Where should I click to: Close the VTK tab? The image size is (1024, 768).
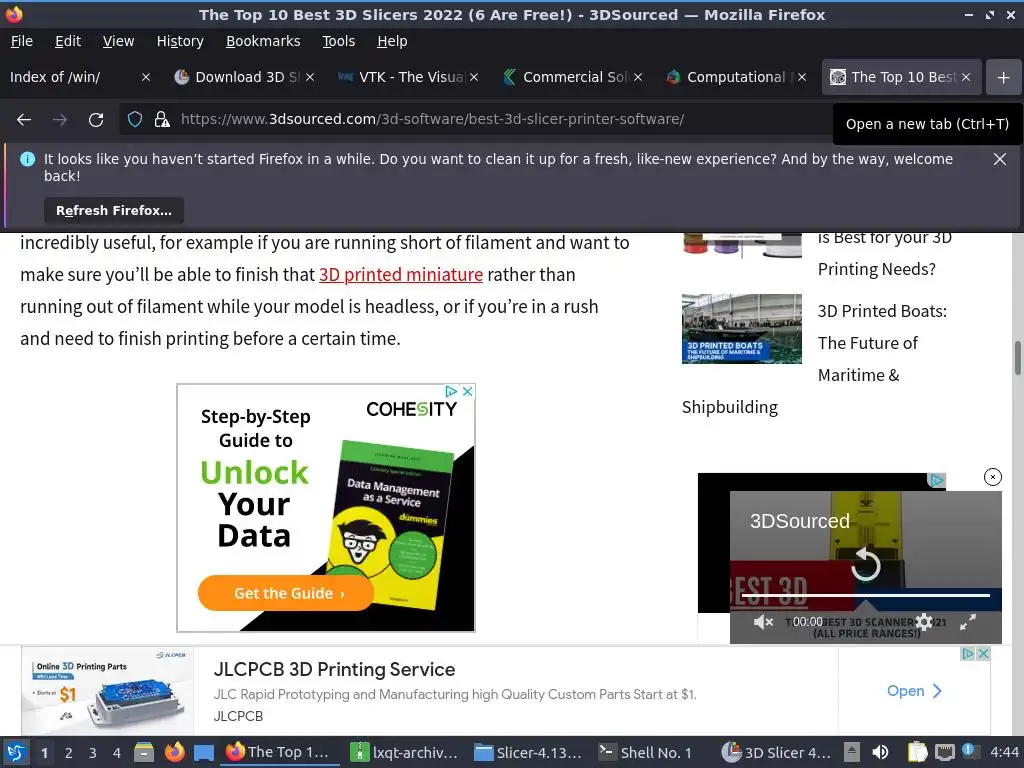point(473,77)
